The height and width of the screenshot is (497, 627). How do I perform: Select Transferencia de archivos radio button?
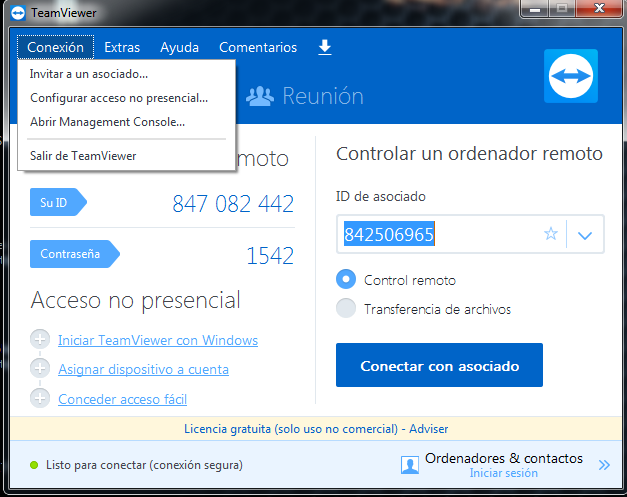coord(346,308)
